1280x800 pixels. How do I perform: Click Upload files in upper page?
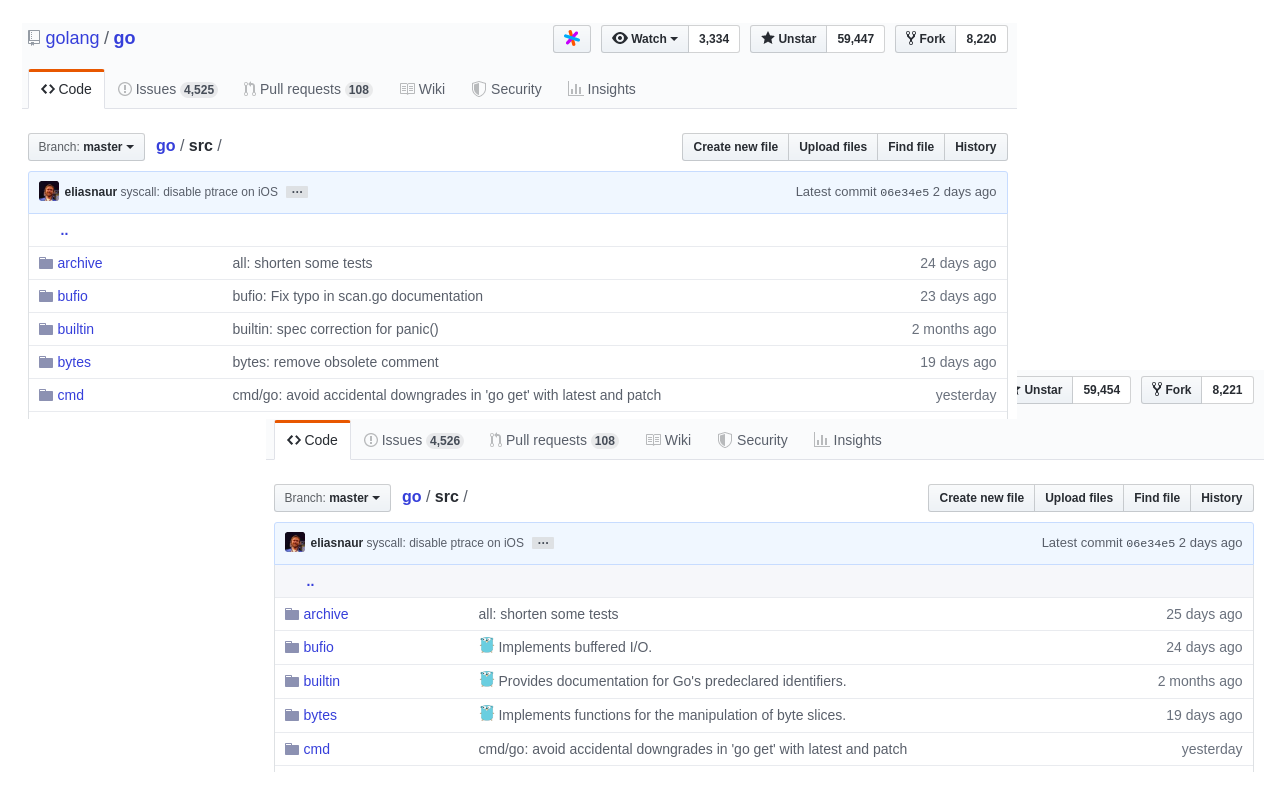[833, 147]
